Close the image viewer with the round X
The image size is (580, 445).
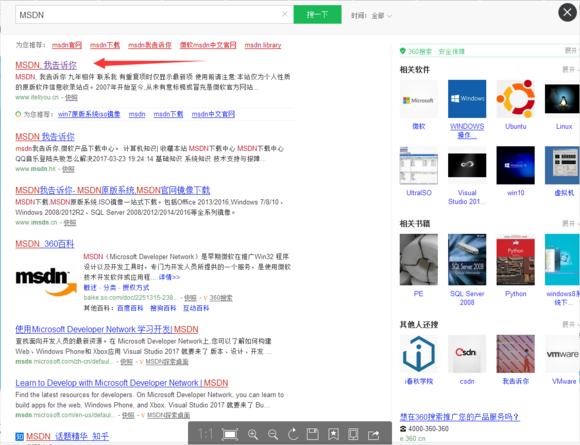567,12
